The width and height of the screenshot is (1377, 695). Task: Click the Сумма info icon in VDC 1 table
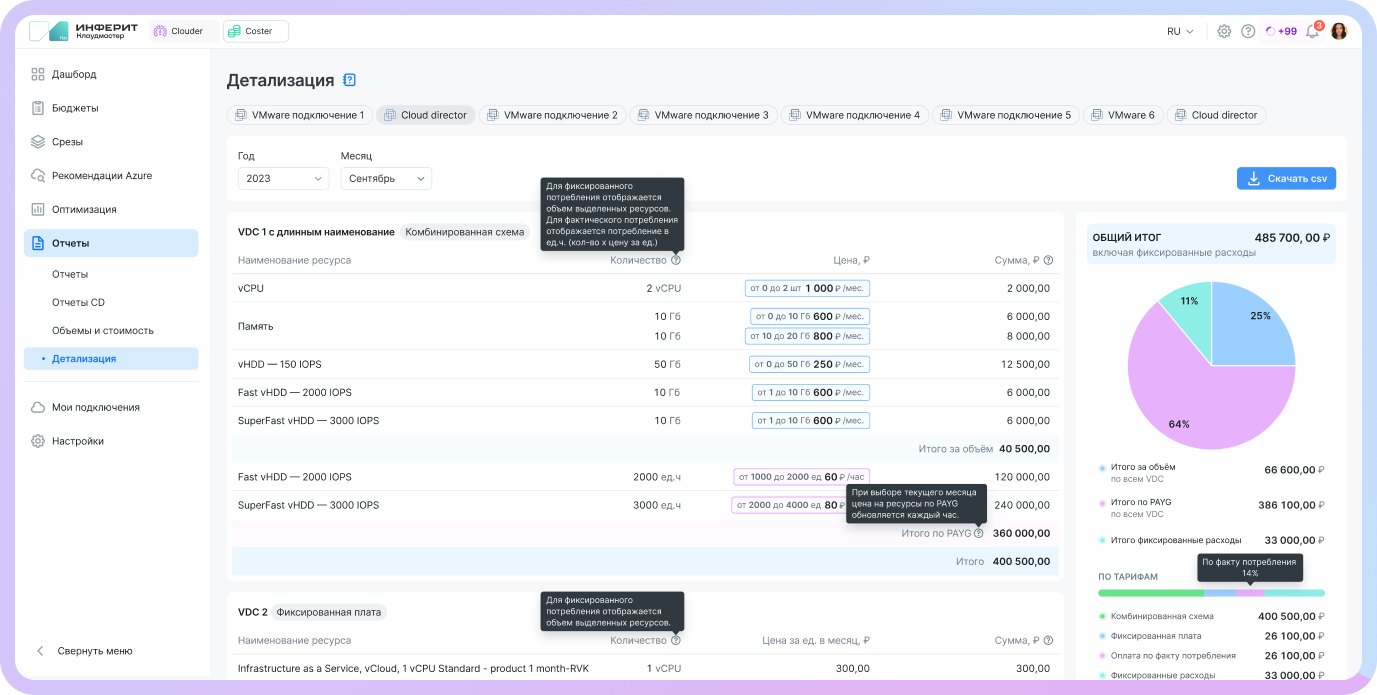pos(1048,260)
